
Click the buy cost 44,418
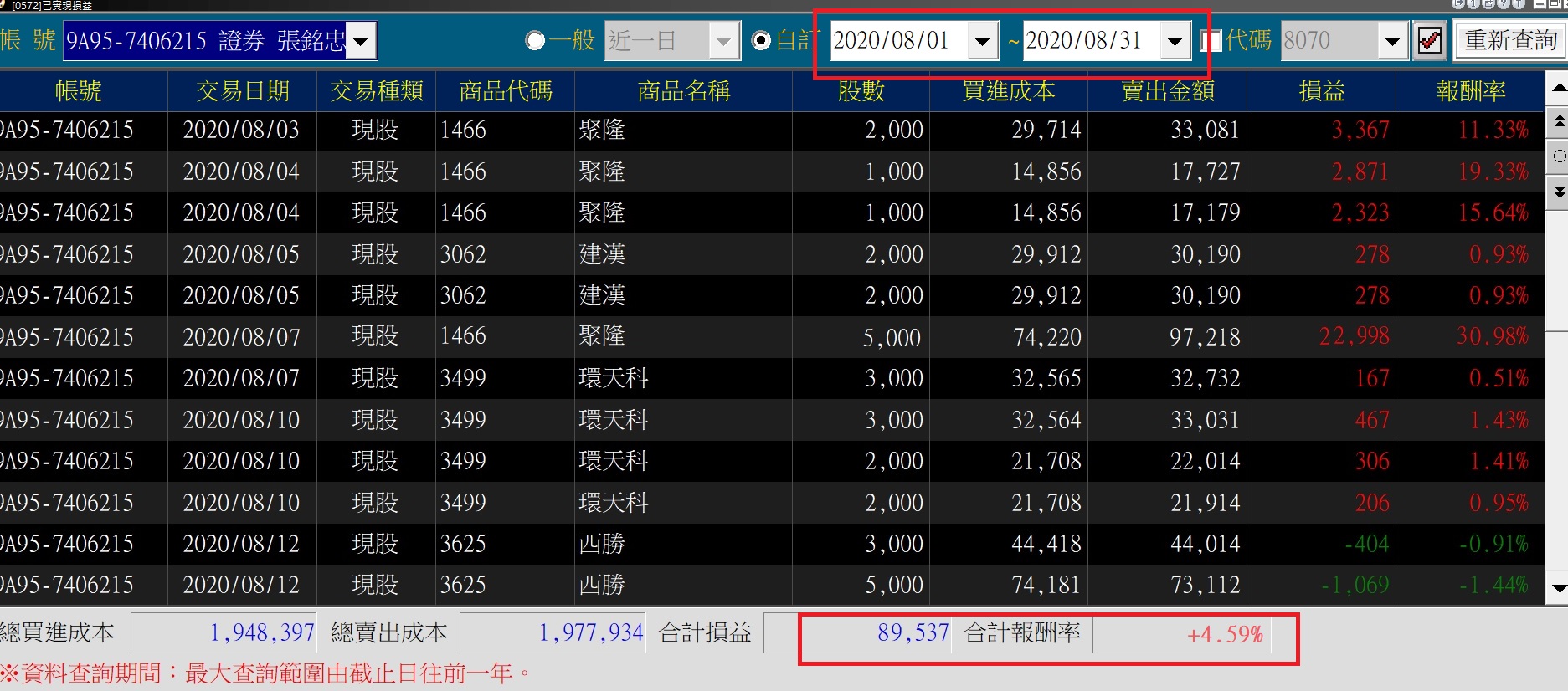1046,544
